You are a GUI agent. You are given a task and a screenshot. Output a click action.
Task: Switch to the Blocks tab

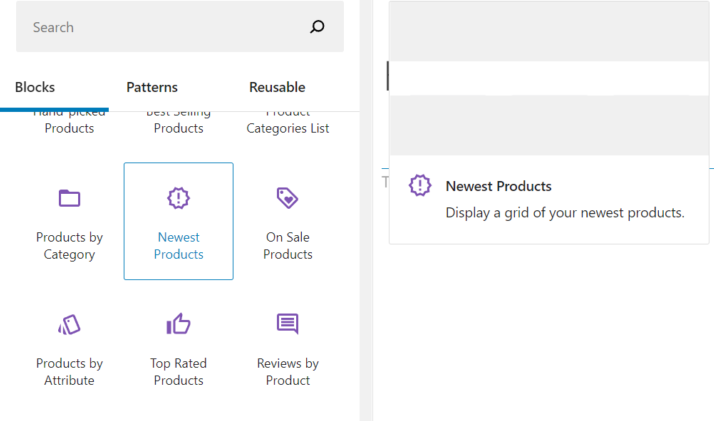(35, 87)
